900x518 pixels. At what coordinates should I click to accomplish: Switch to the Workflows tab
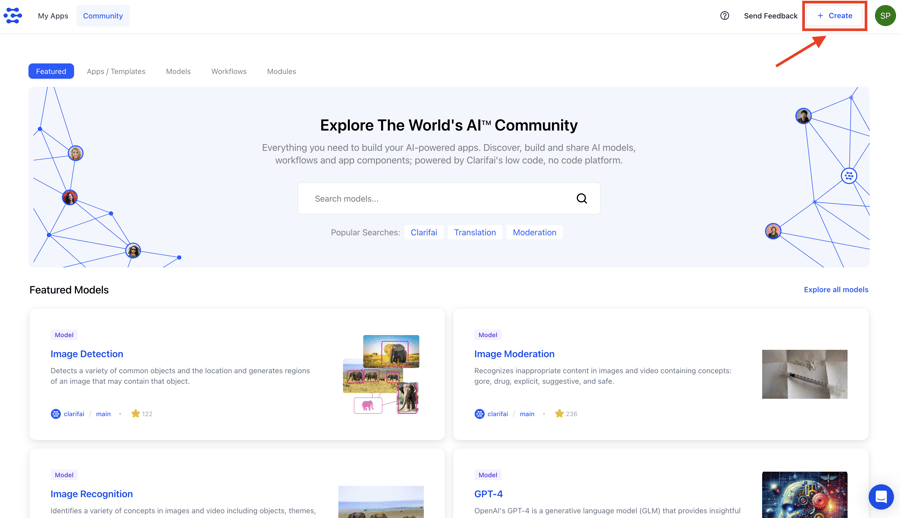point(228,71)
